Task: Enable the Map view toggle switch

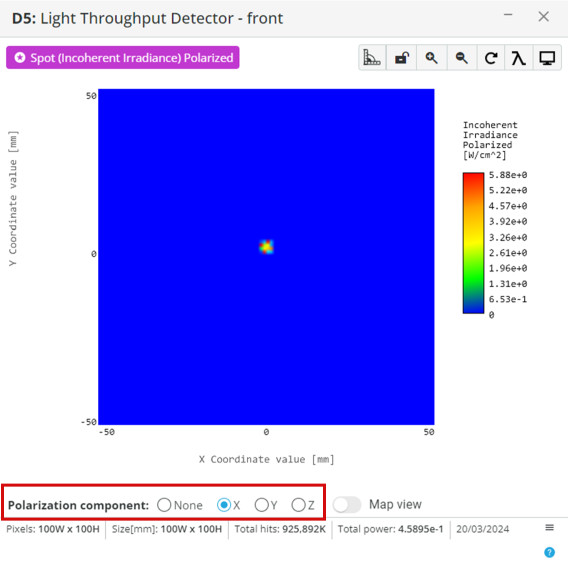Action: tap(347, 505)
